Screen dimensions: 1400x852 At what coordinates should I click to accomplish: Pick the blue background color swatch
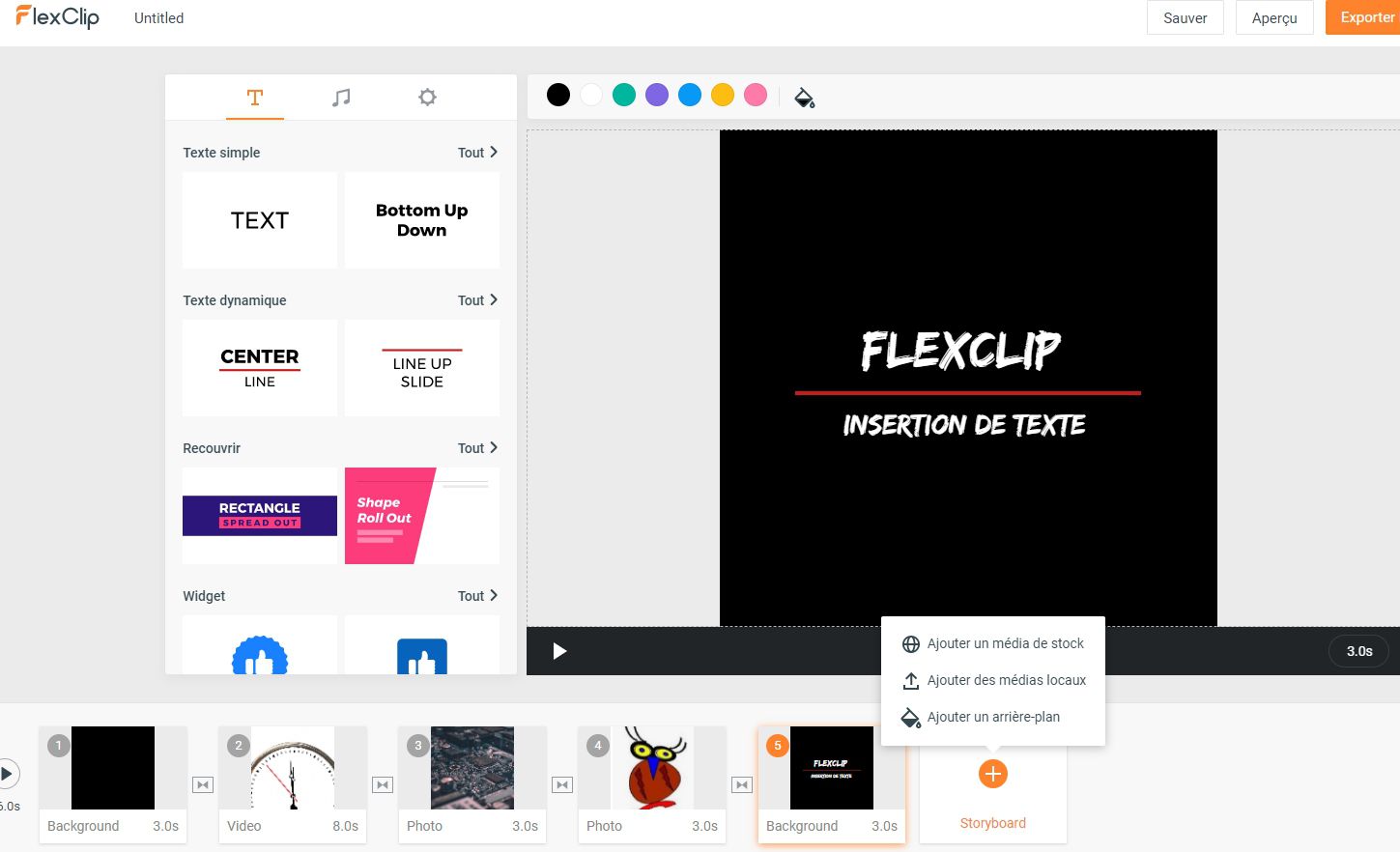[690, 95]
